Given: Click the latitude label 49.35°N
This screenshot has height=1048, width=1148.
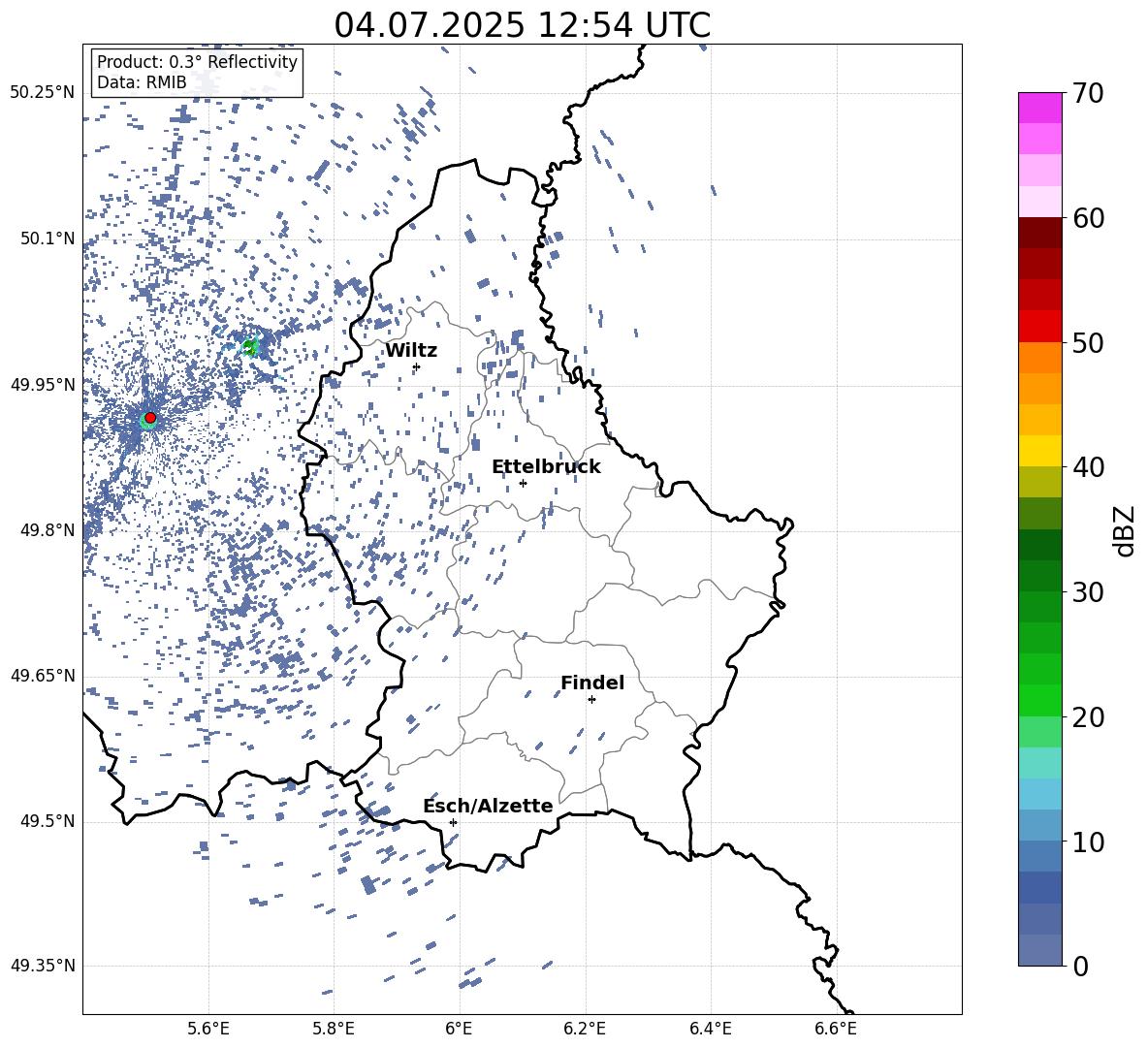Looking at the screenshot, I should pos(43,966).
